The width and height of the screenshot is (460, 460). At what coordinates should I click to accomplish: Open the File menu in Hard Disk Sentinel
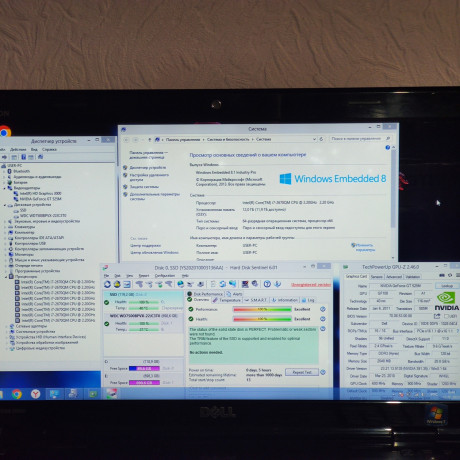coord(106,276)
